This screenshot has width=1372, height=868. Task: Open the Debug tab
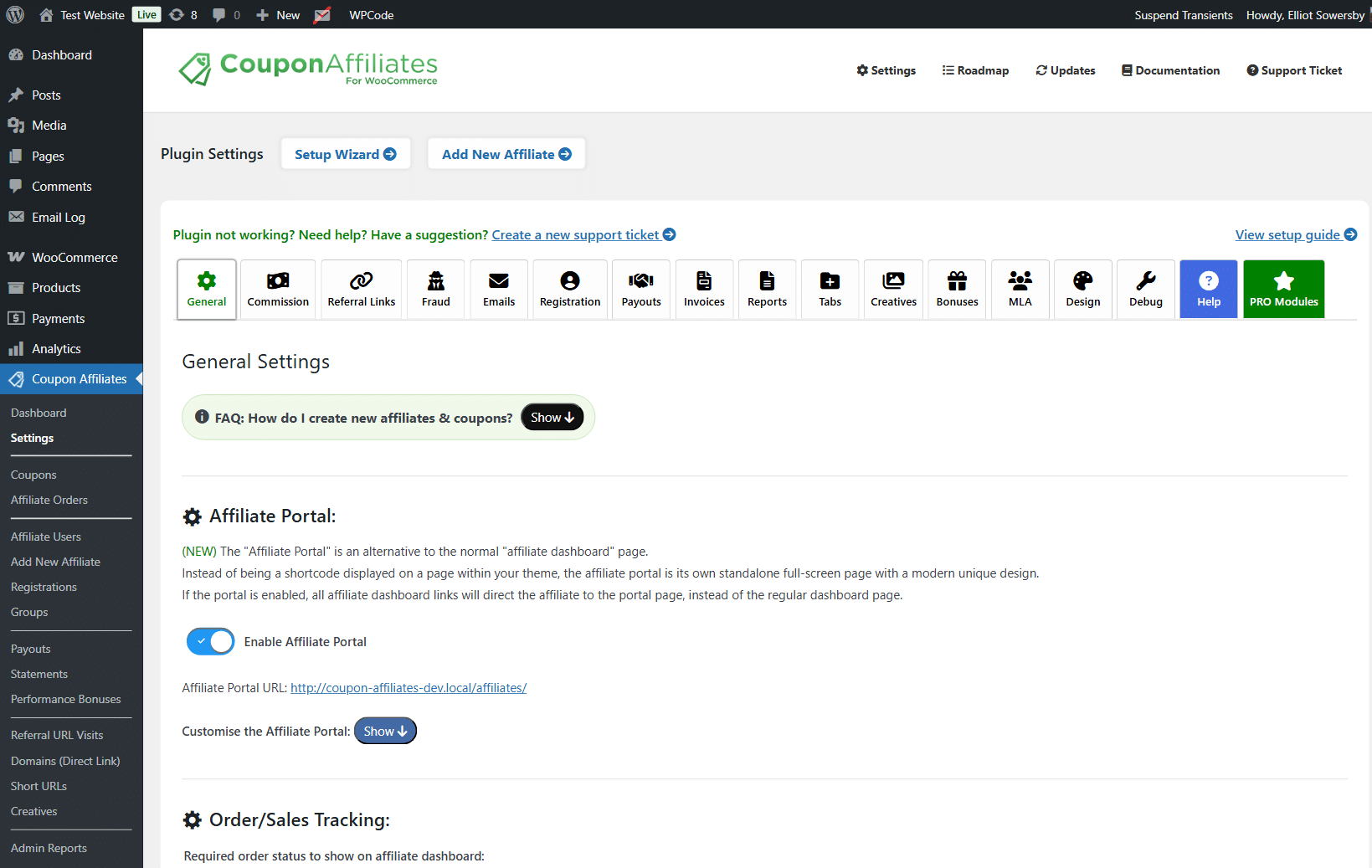[x=1146, y=290]
